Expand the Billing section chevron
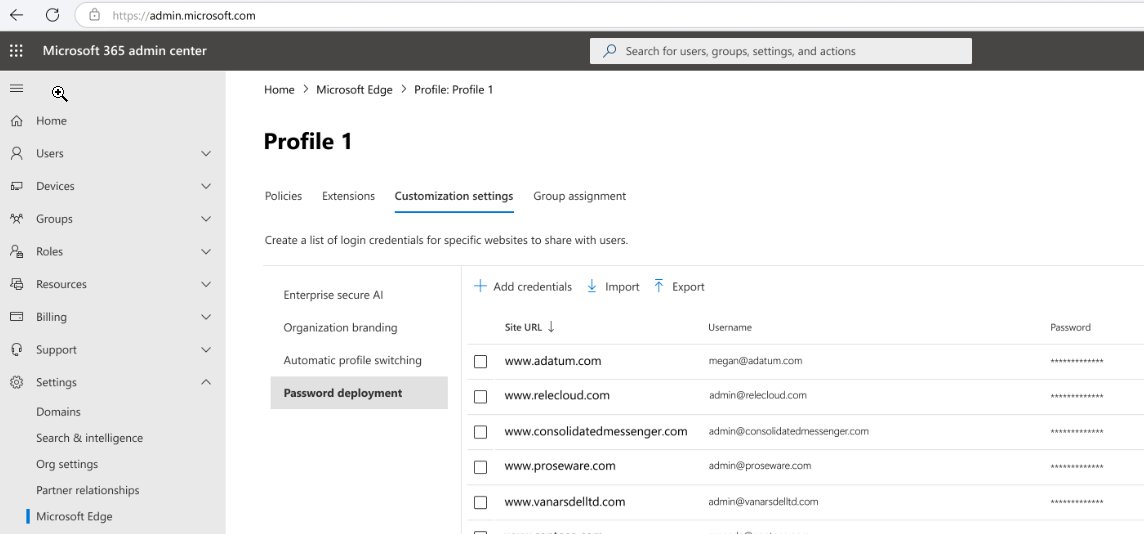 [206, 317]
